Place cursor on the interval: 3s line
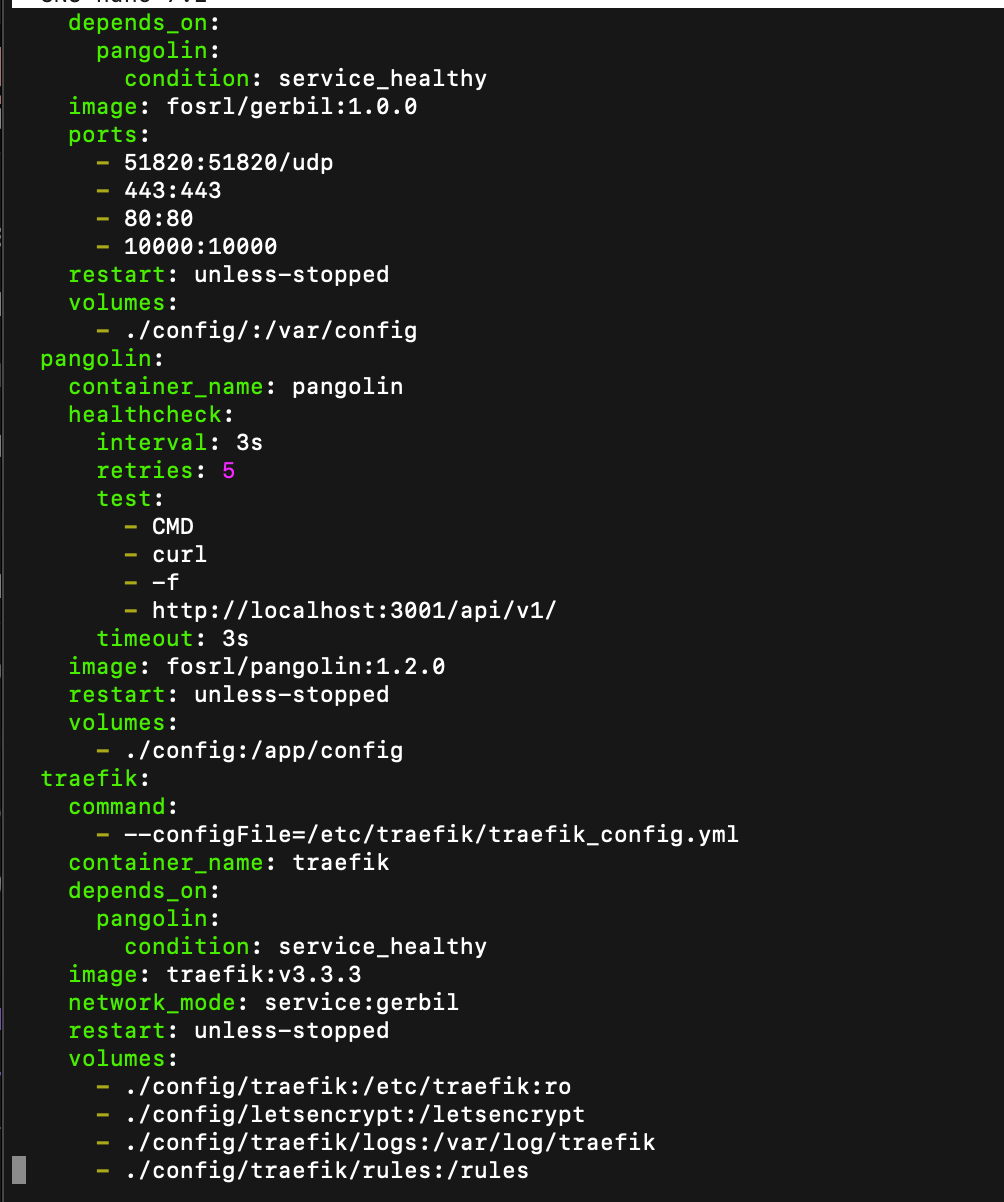This screenshot has height=1202, width=1004. [x=180, y=442]
